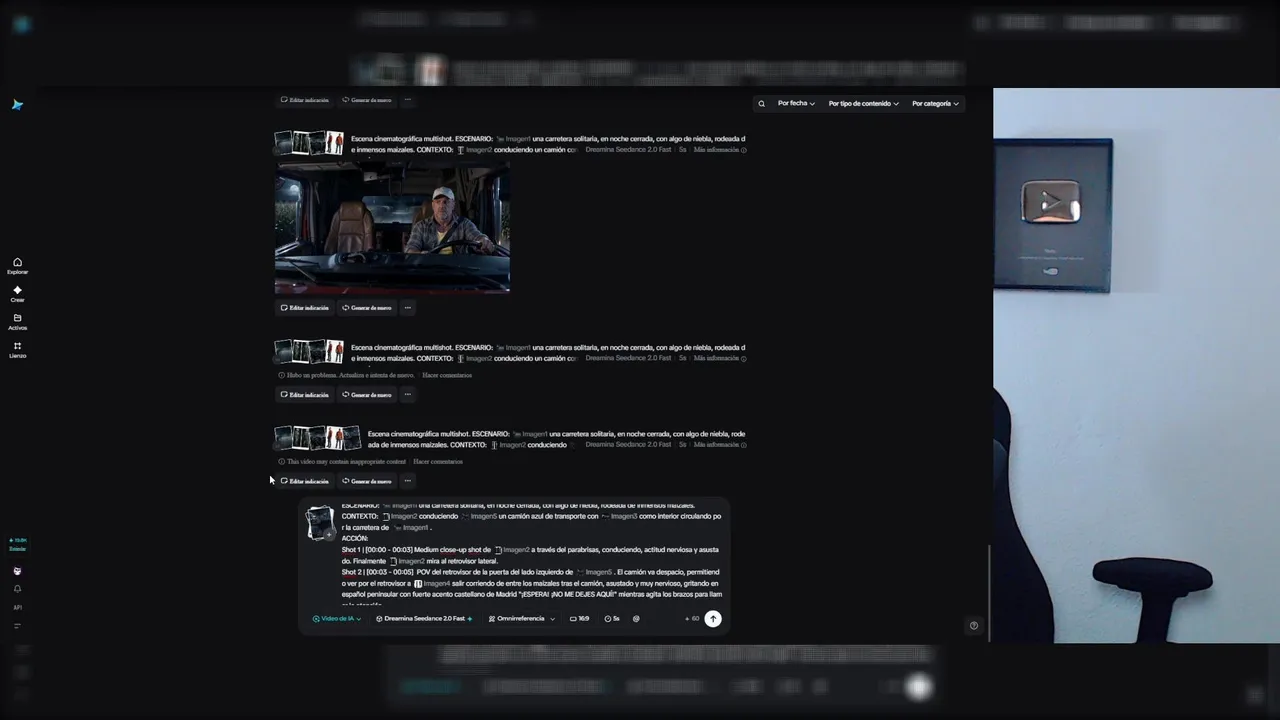
Task: Open reference thumbnails of the inappropriate content prompt
Action: (318, 438)
